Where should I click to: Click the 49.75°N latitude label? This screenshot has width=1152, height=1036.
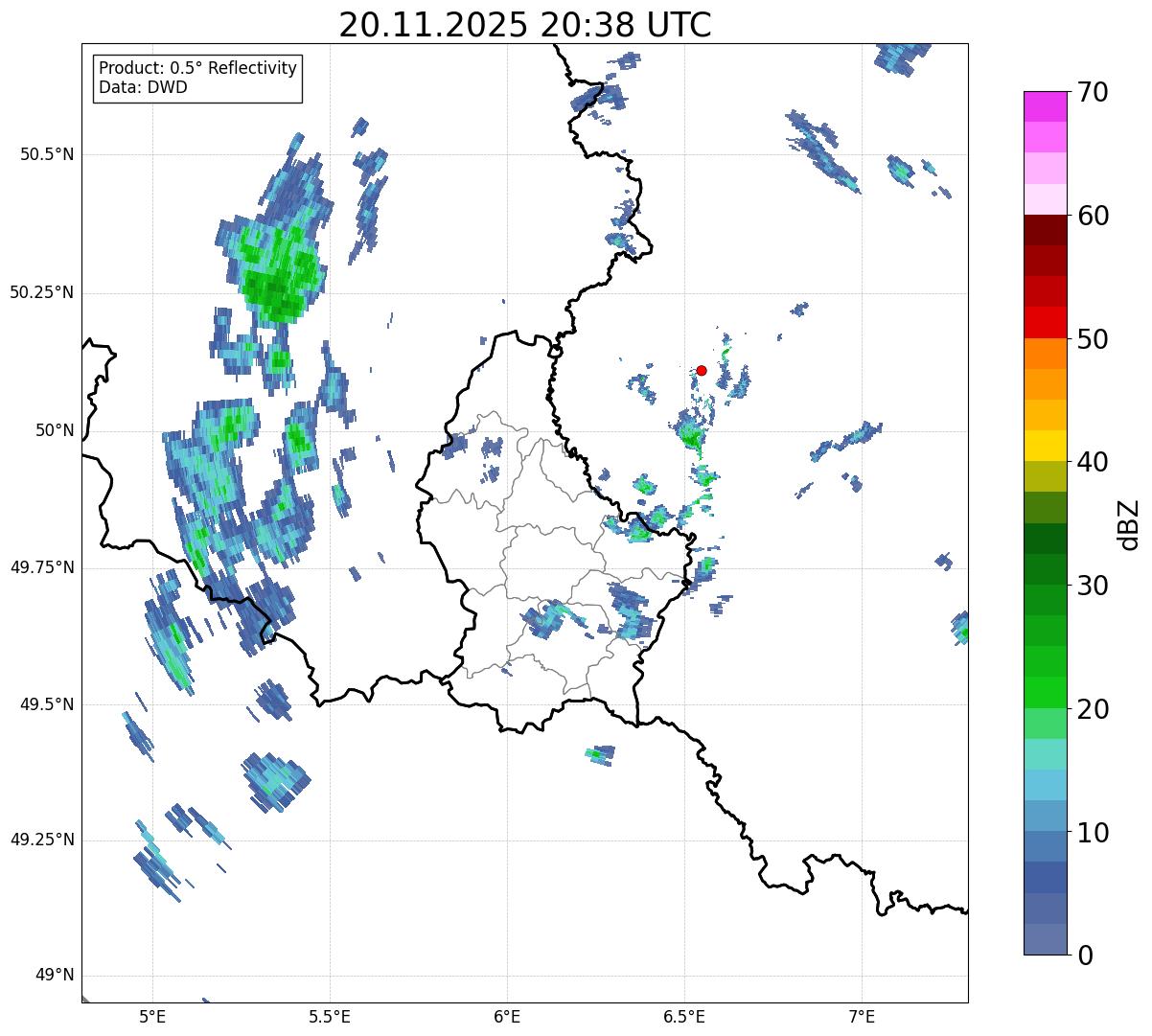click(x=42, y=567)
